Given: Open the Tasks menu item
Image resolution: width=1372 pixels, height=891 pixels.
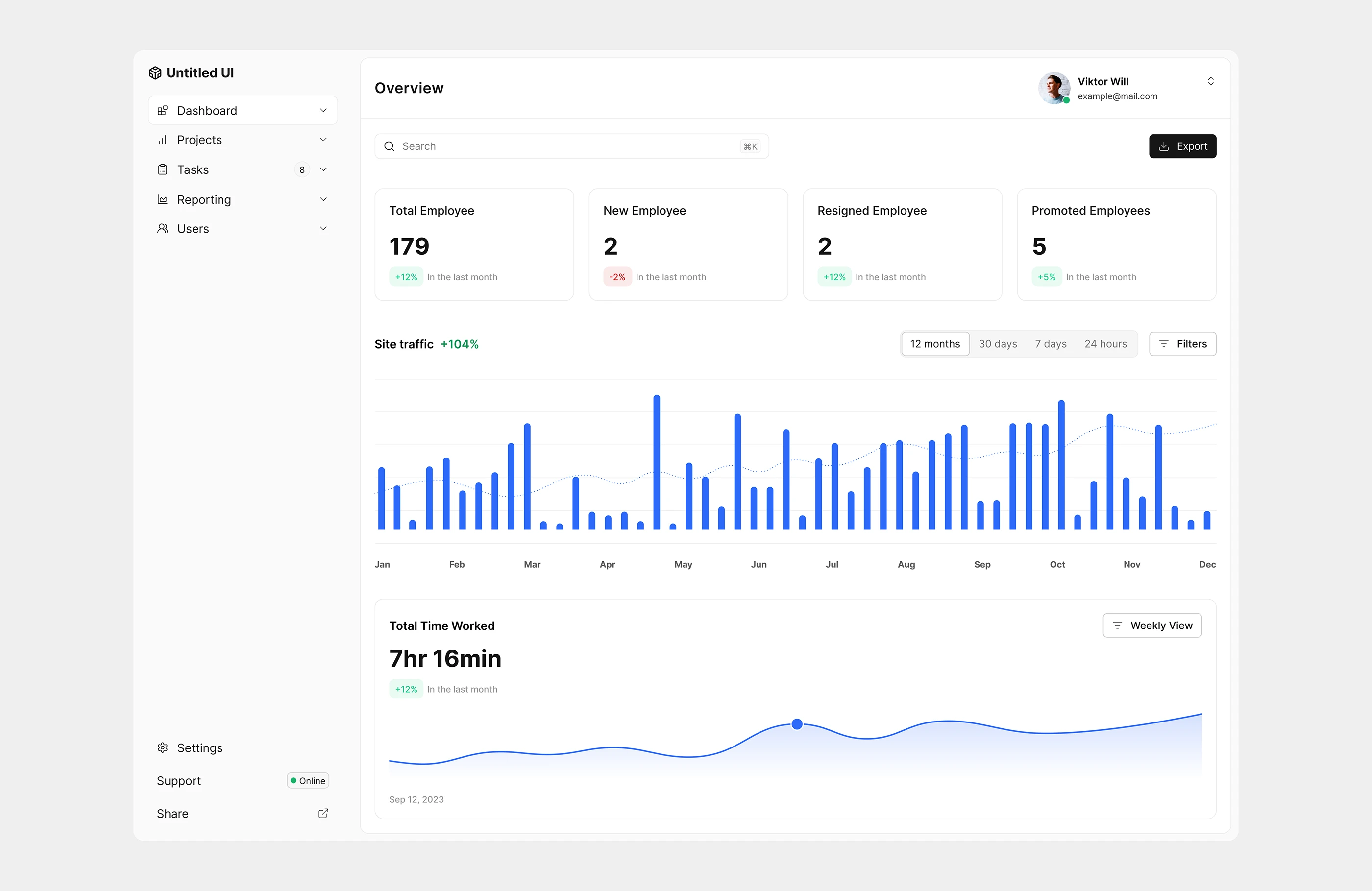Looking at the screenshot, I should coord(243,169).
